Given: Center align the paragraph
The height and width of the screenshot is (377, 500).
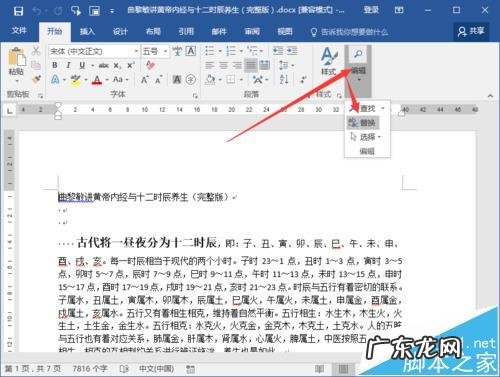Looking at the screenshot, I should 223,65.
